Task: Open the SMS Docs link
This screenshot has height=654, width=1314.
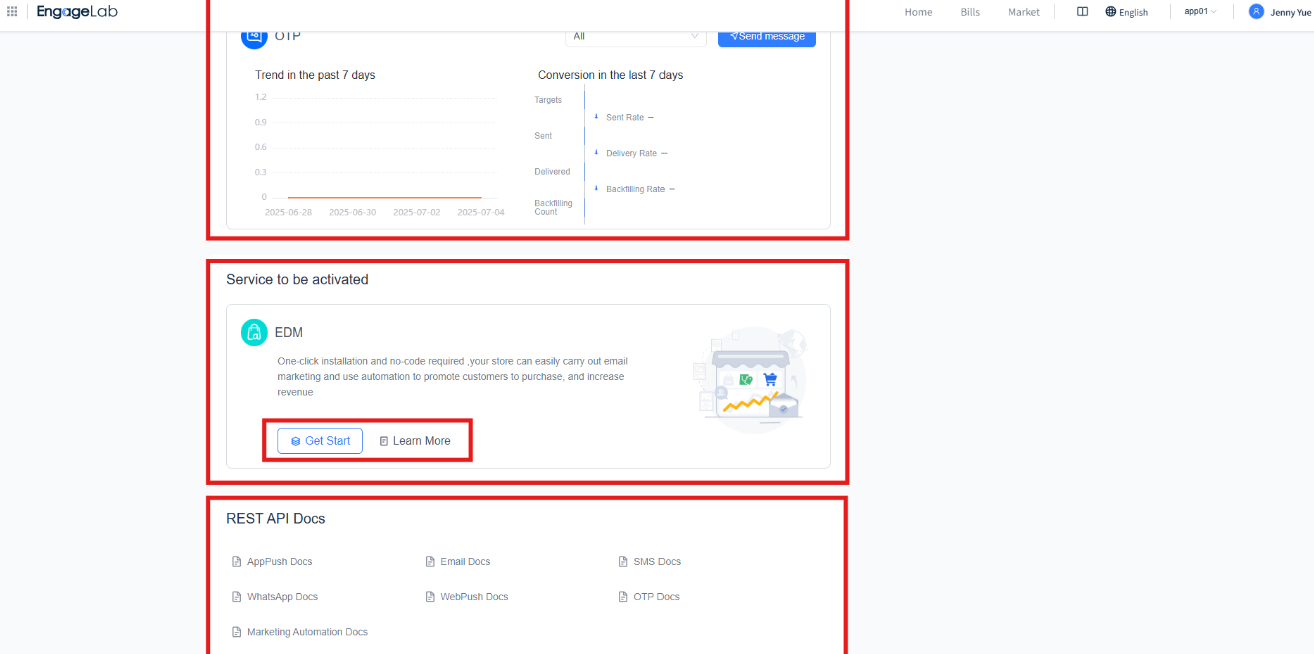Action: (657, 562)
